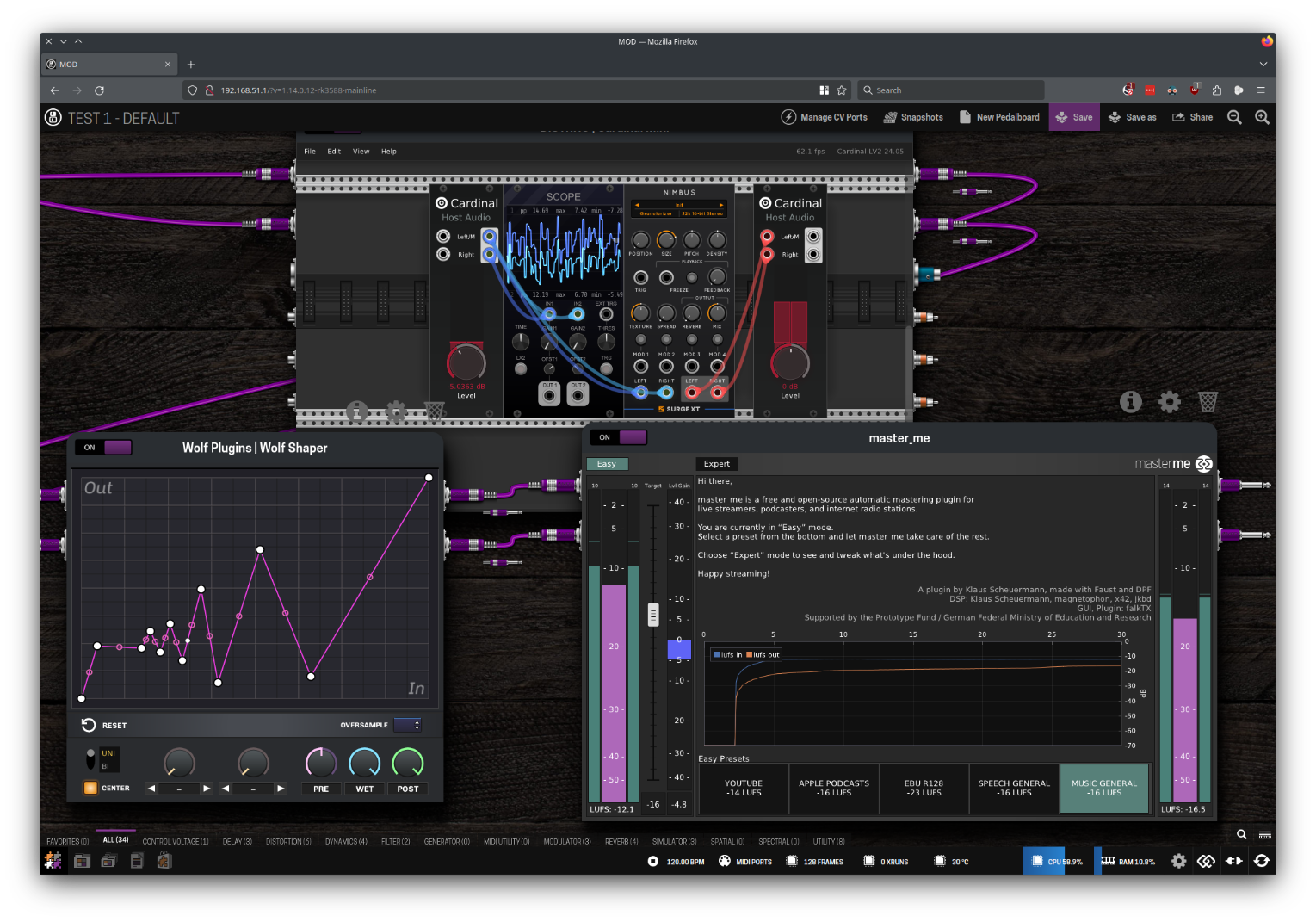Open the Oversample selector
Image resolution: width=1316 pixels, height=922 pixels.
pyautogui.click(x=407, y=725)
